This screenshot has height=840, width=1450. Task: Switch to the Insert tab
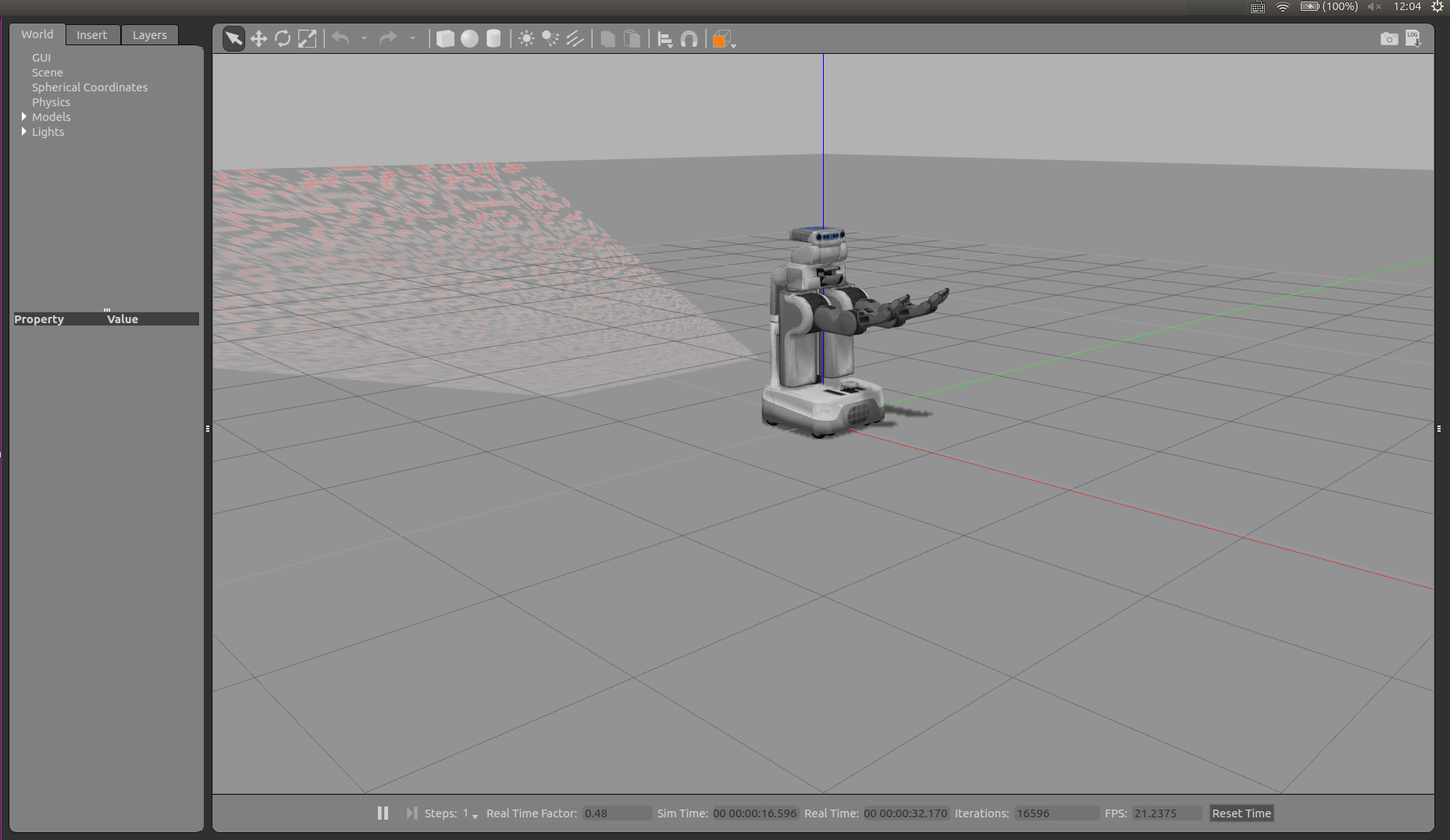tap(92, 35)
